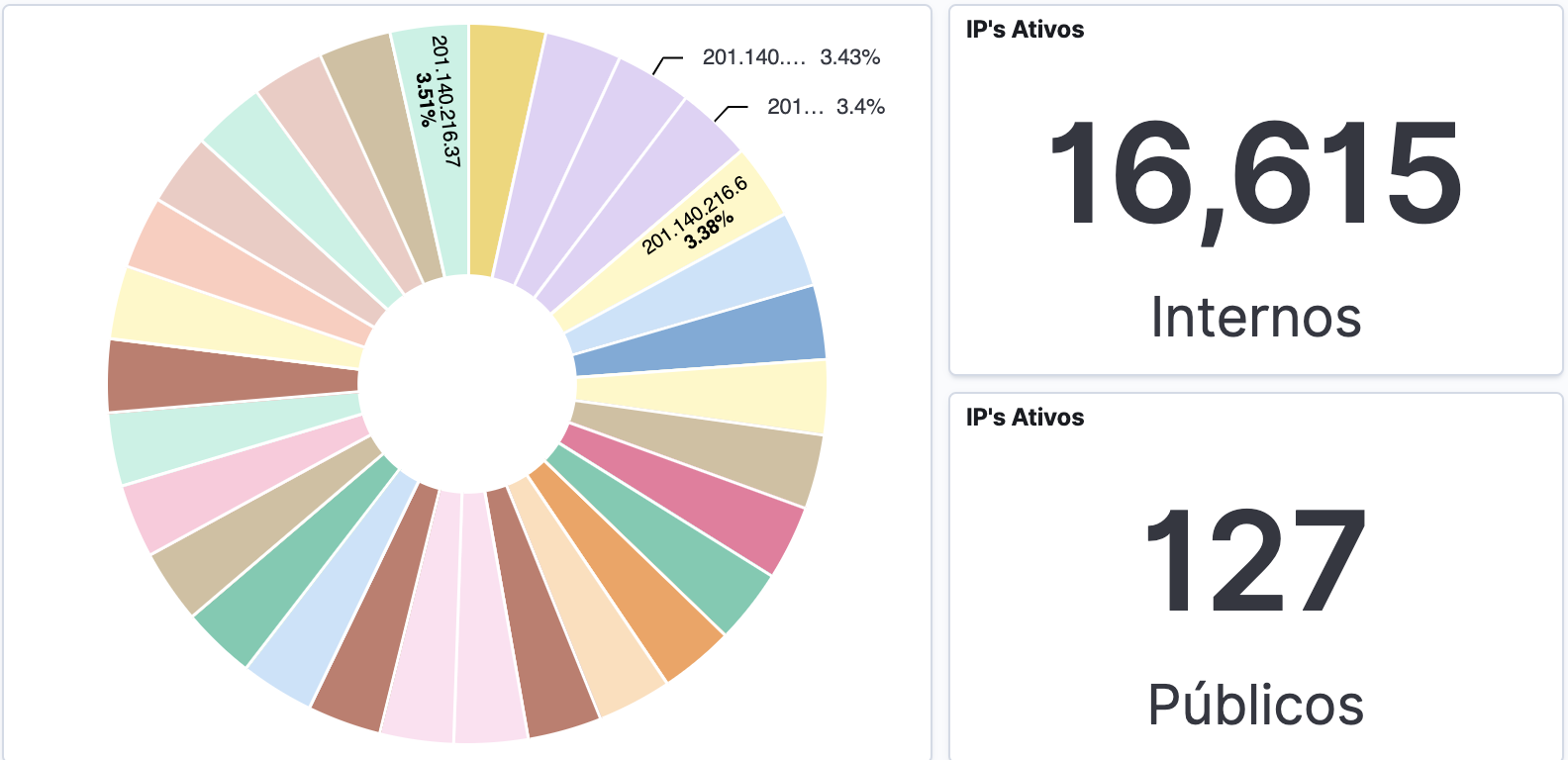1568x760 pixels.
Task: Click IP's Ativos title above Públicos
Action: (x=1025, y=418)
